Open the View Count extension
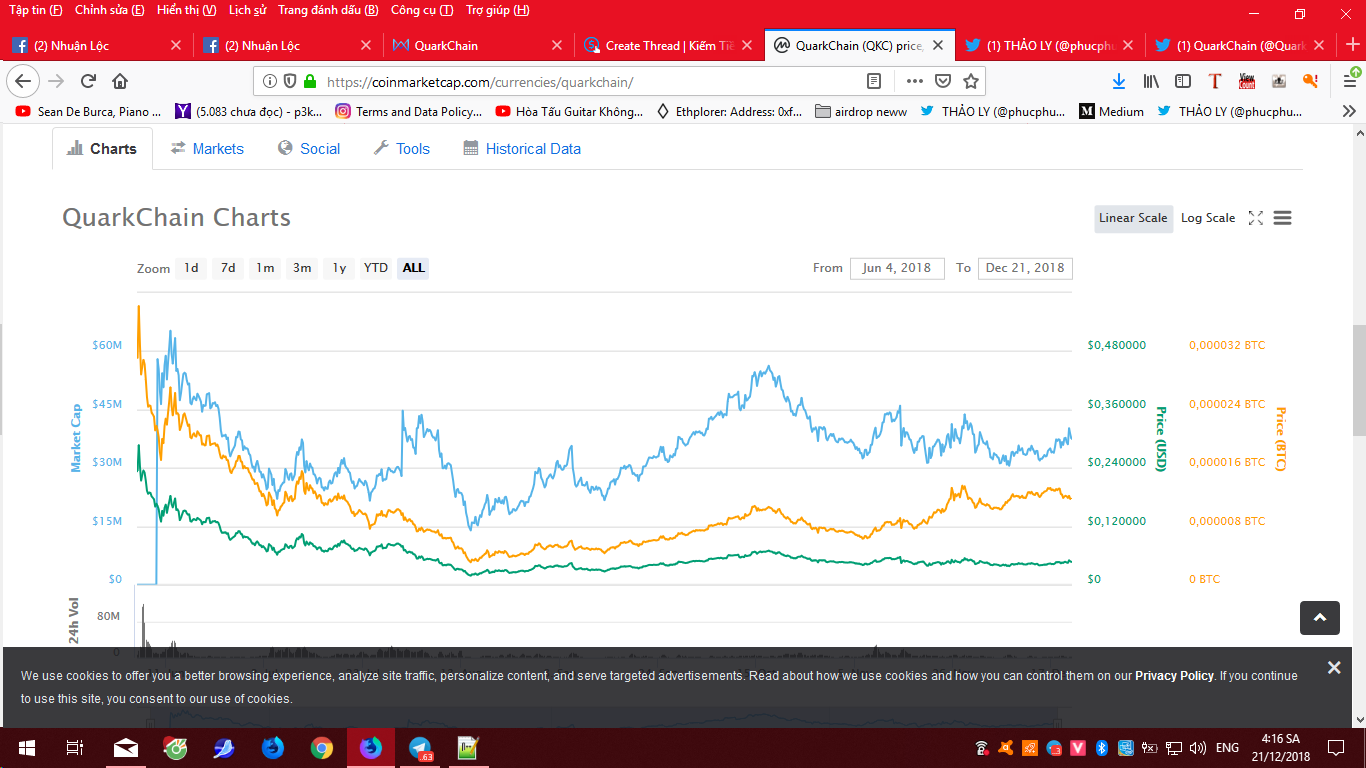Screen dimensions: 1366x768 (x=1247, y=81)
